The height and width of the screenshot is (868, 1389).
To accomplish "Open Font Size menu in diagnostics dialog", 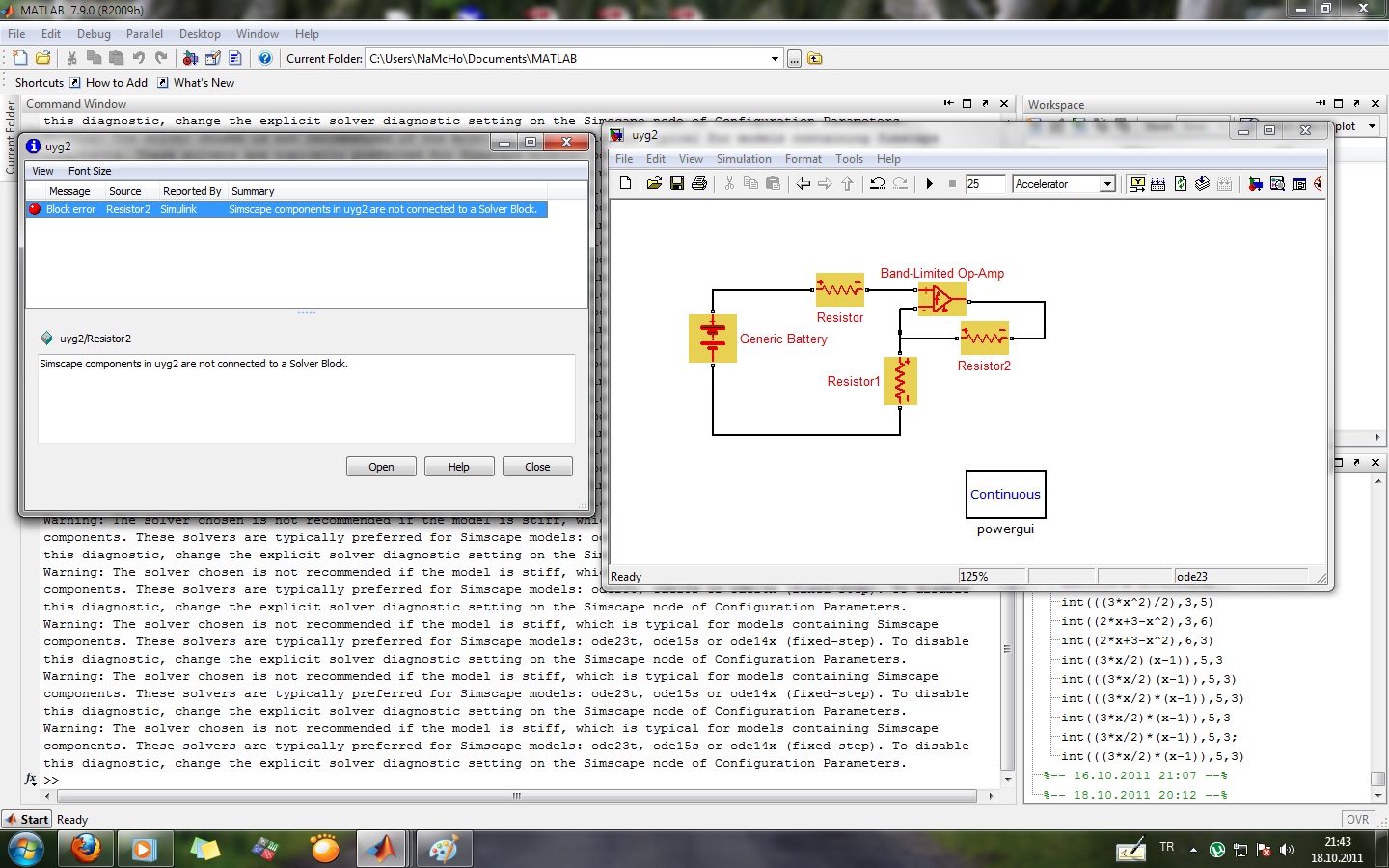I will 90,171.
